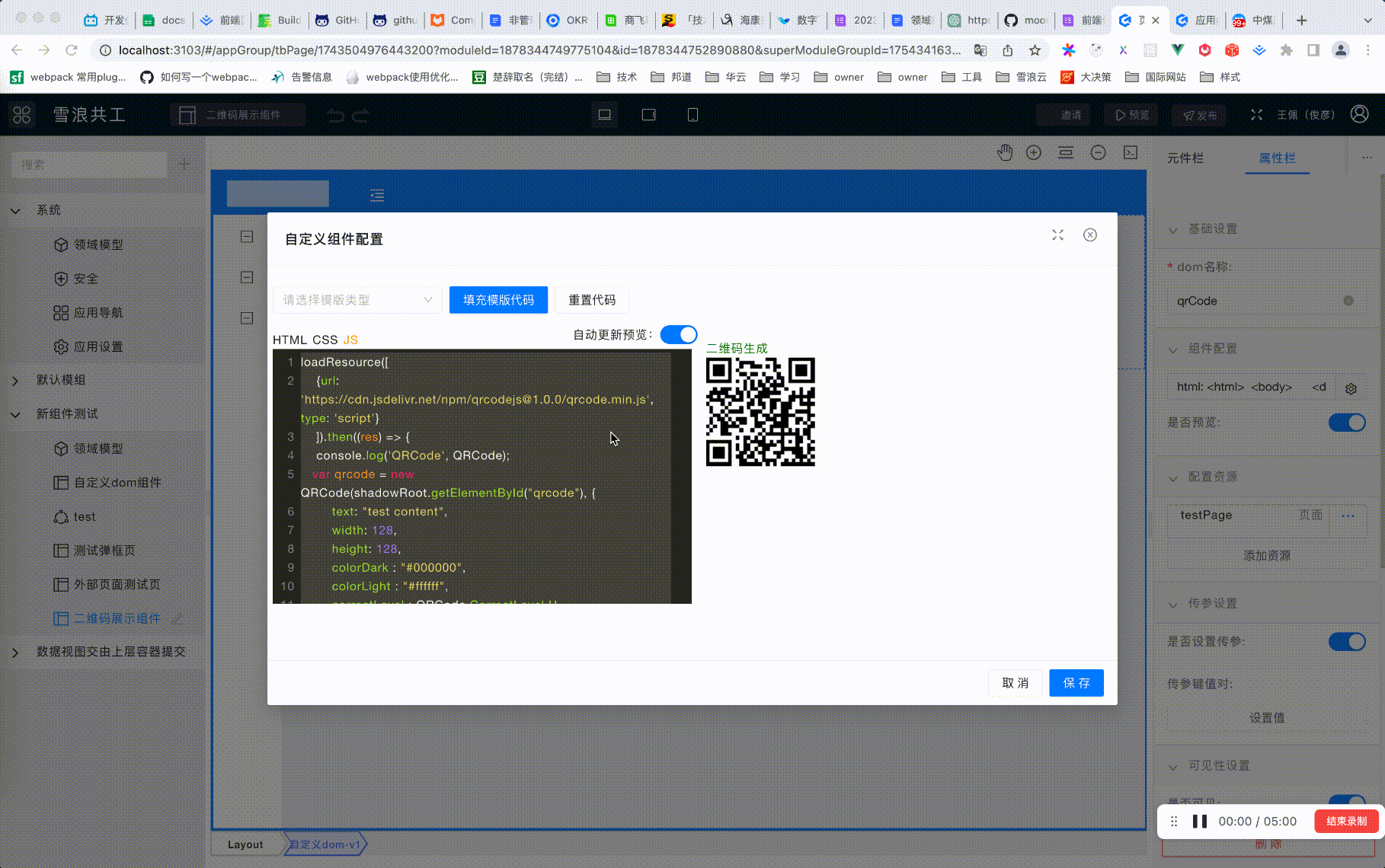Switch to the CSS code tab
Screen dimensions: 1385x868
pyautogui.click(x=325, y=340)
